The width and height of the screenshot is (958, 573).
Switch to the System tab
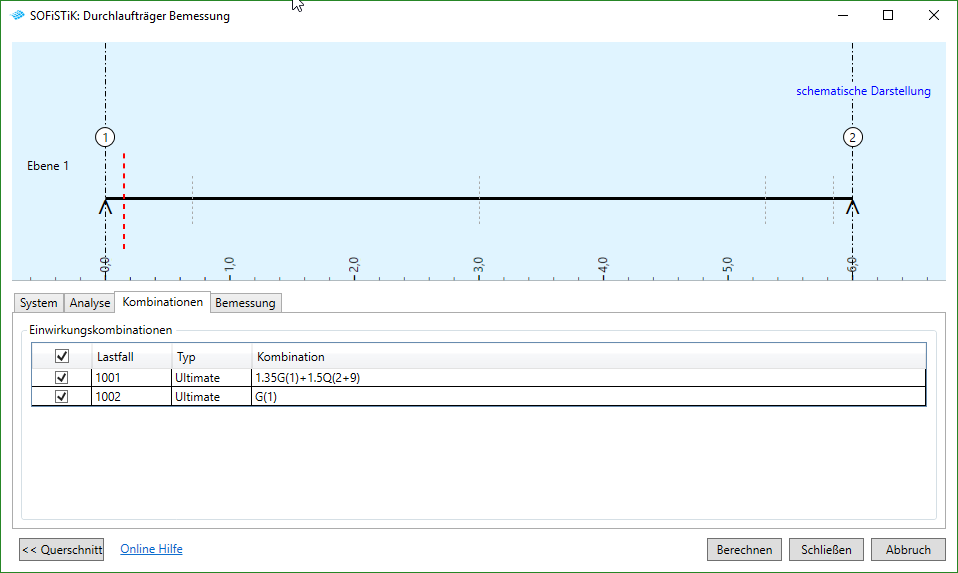click(x=39, y=303)
